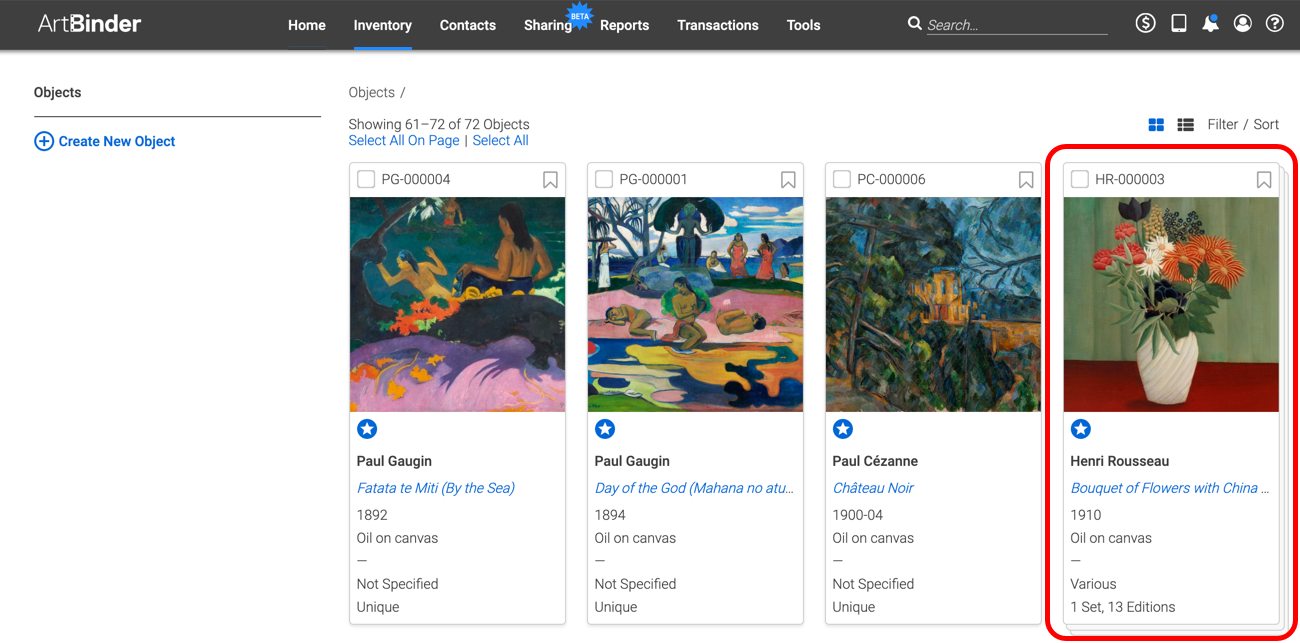Open the dollar sign currency icon
The image size is (1300, 643).
pos(1146,23)
